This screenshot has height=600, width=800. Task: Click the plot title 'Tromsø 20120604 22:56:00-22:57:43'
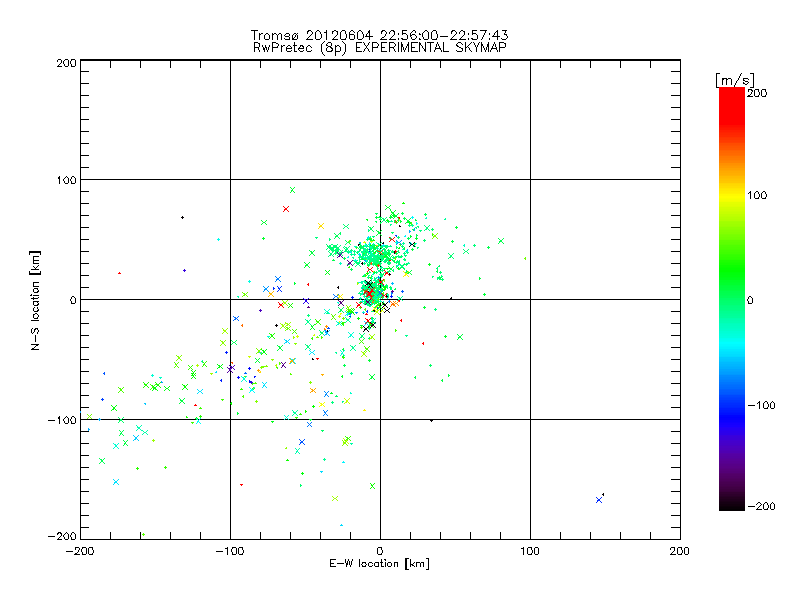[x=379, y=35]
